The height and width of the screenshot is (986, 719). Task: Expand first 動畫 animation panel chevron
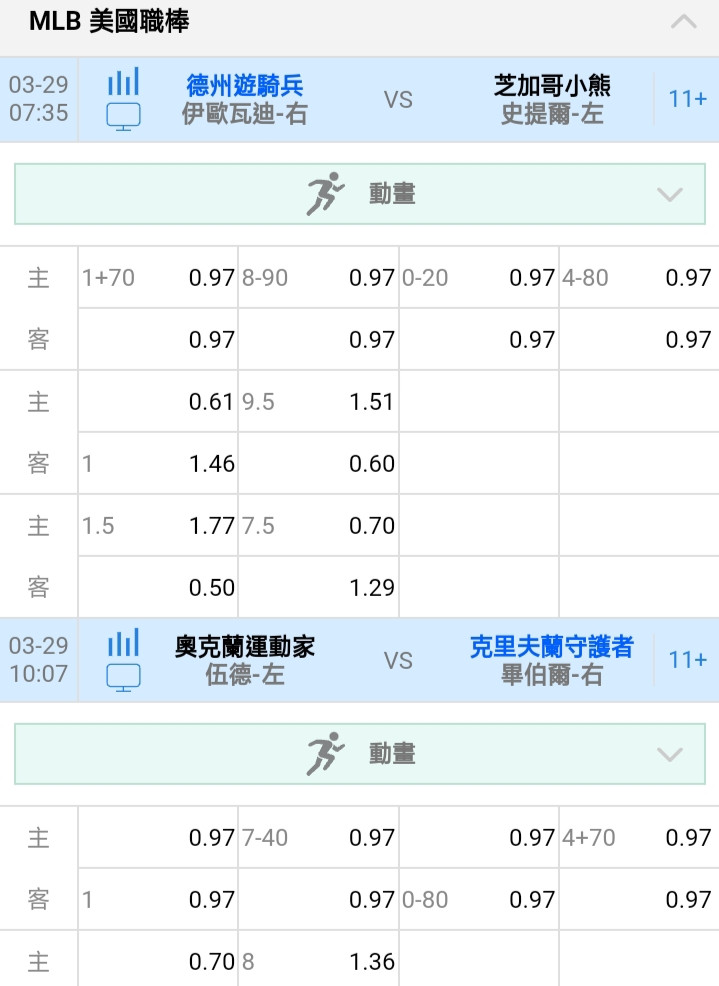(669, 194)
